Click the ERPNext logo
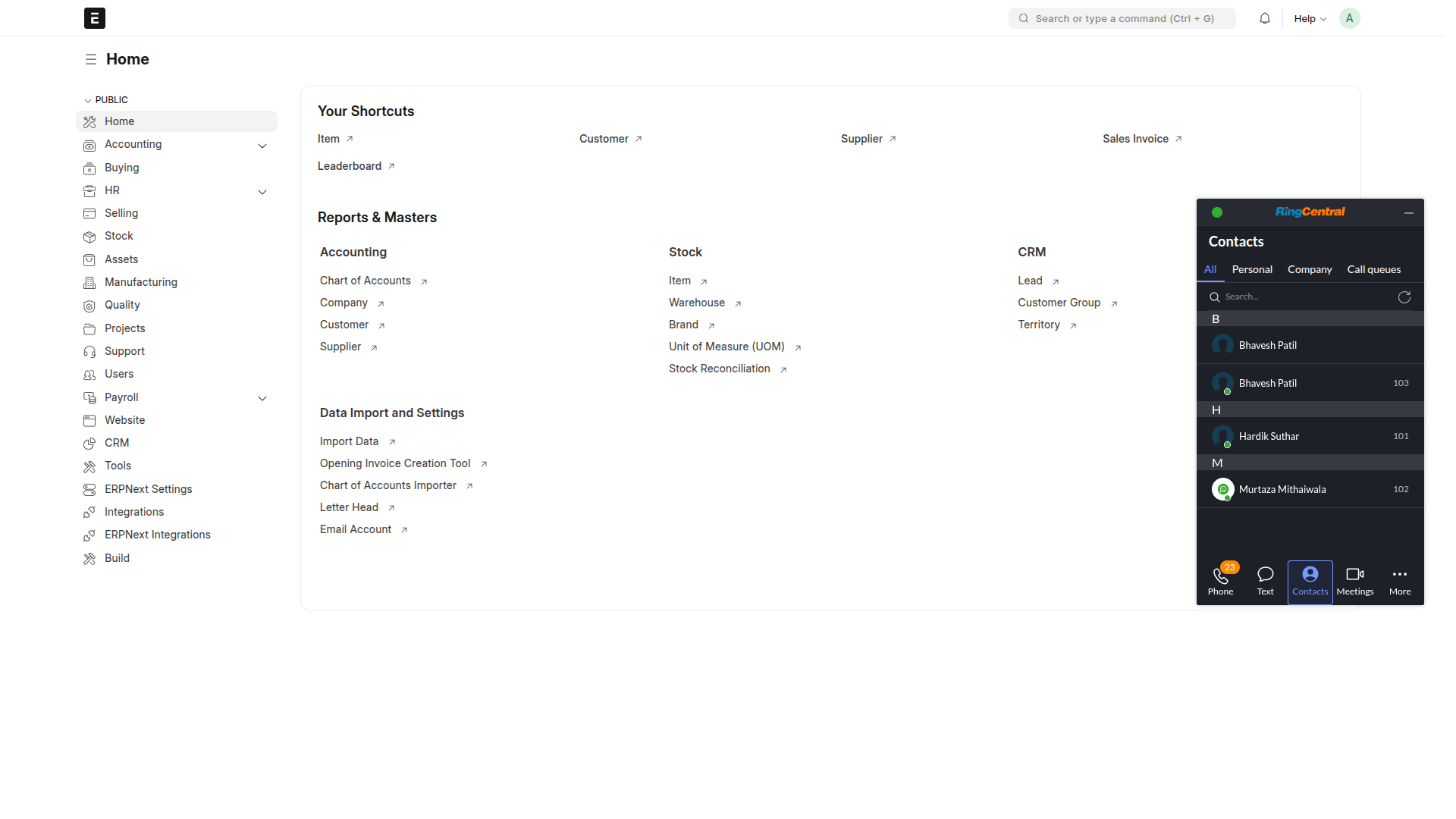Image resolution: width=1456 pixels, height=819 pixels. (94, 17)
